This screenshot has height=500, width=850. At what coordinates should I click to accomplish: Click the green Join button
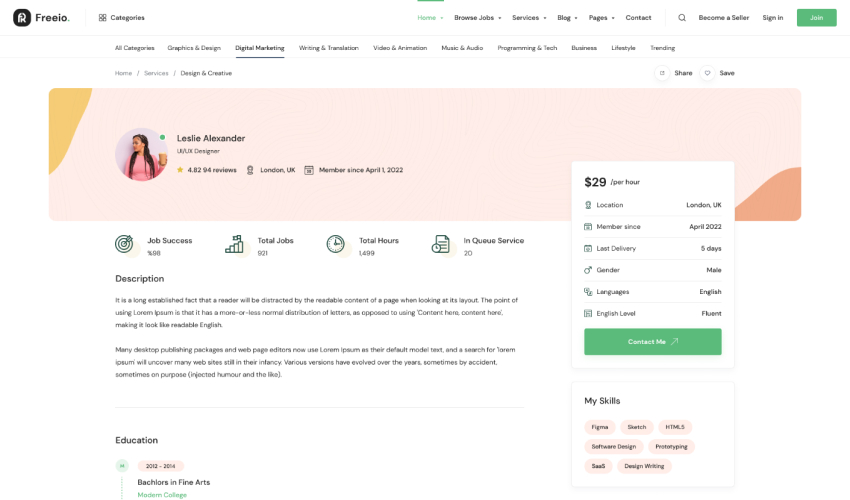[816, 17]
